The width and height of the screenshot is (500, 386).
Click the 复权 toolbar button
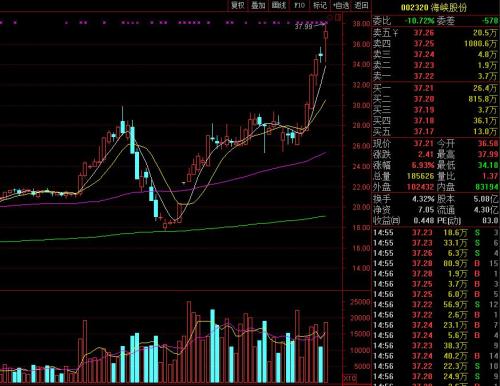coord(238,5)
